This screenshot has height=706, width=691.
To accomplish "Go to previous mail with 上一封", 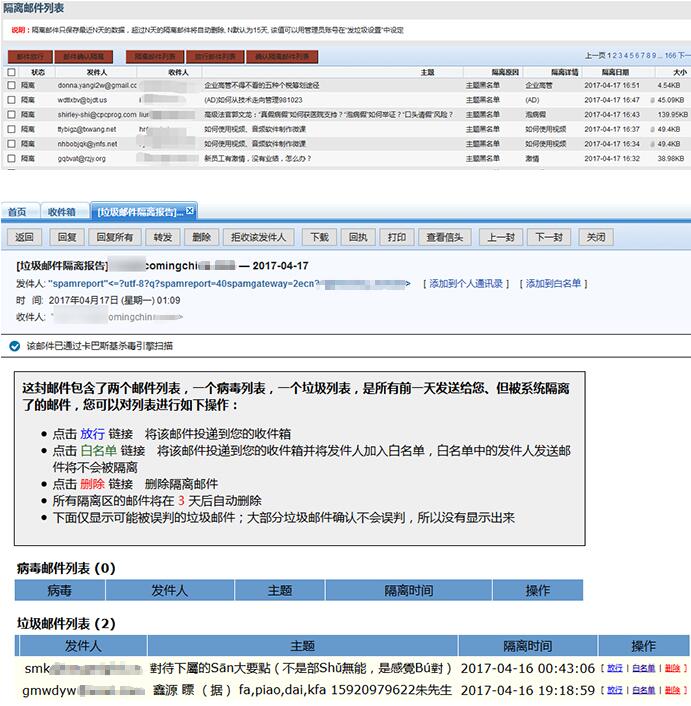I will tap(501, 237).
